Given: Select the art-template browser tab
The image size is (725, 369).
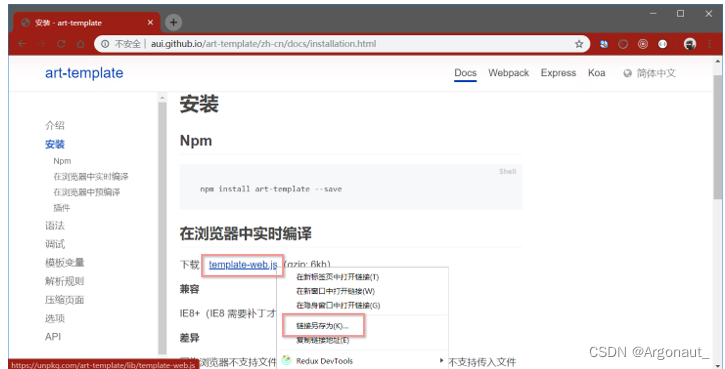Looking at the screenshot, I should point(87,22).
